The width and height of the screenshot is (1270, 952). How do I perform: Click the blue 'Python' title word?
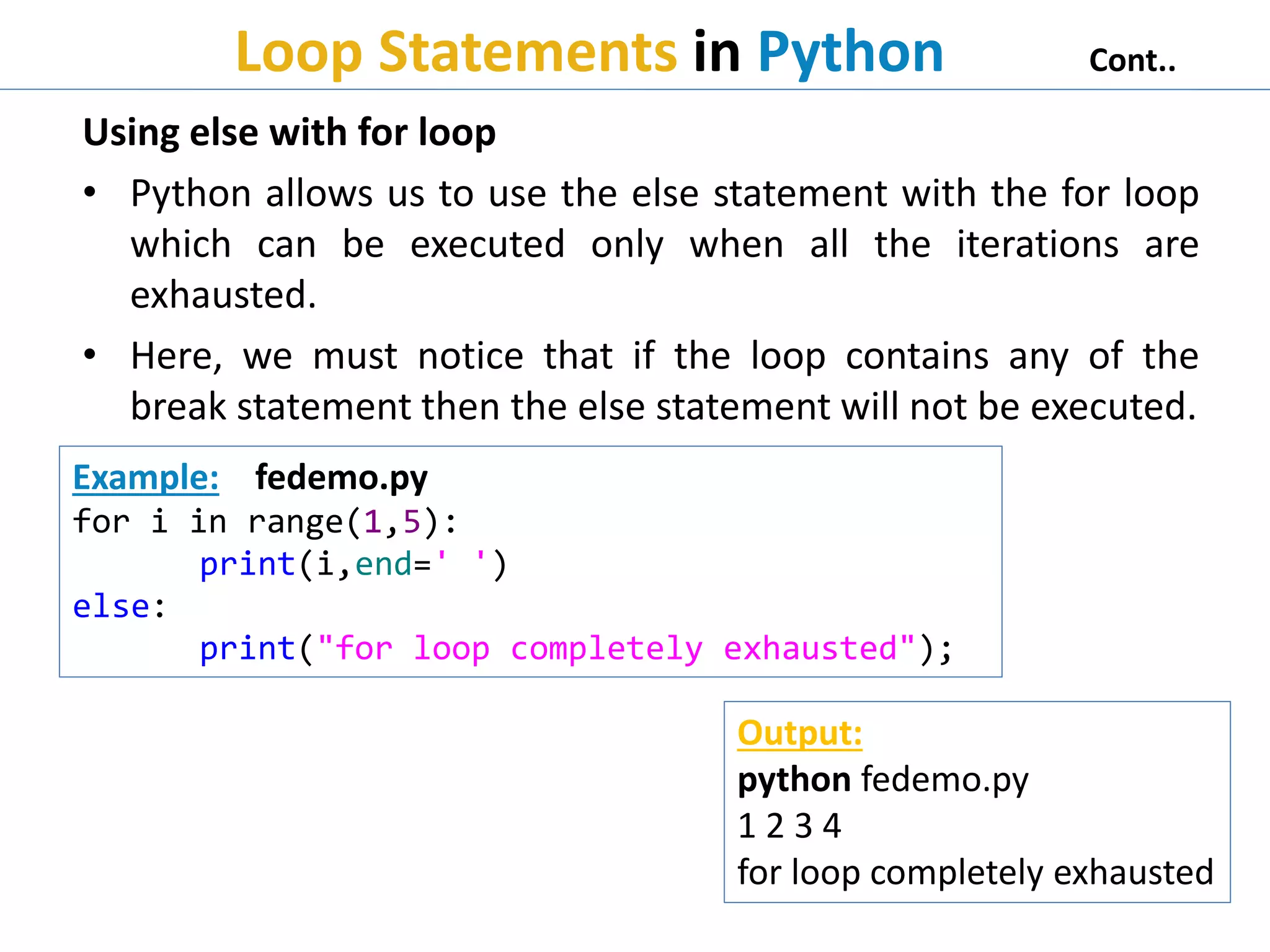tap(850, 53)
